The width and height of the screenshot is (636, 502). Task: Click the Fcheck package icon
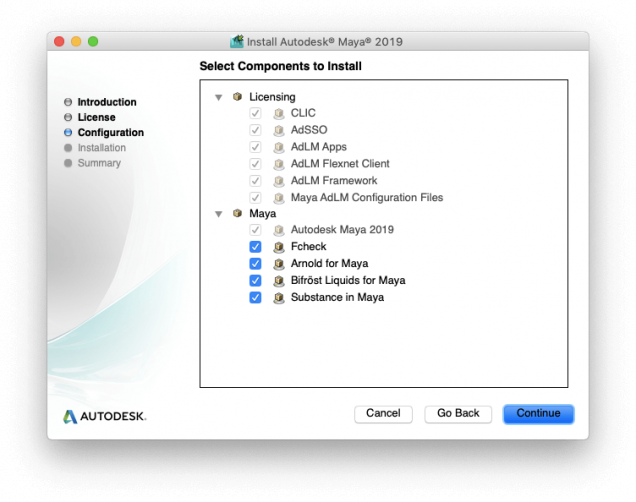pyautogui.click(x=279, y=247)
